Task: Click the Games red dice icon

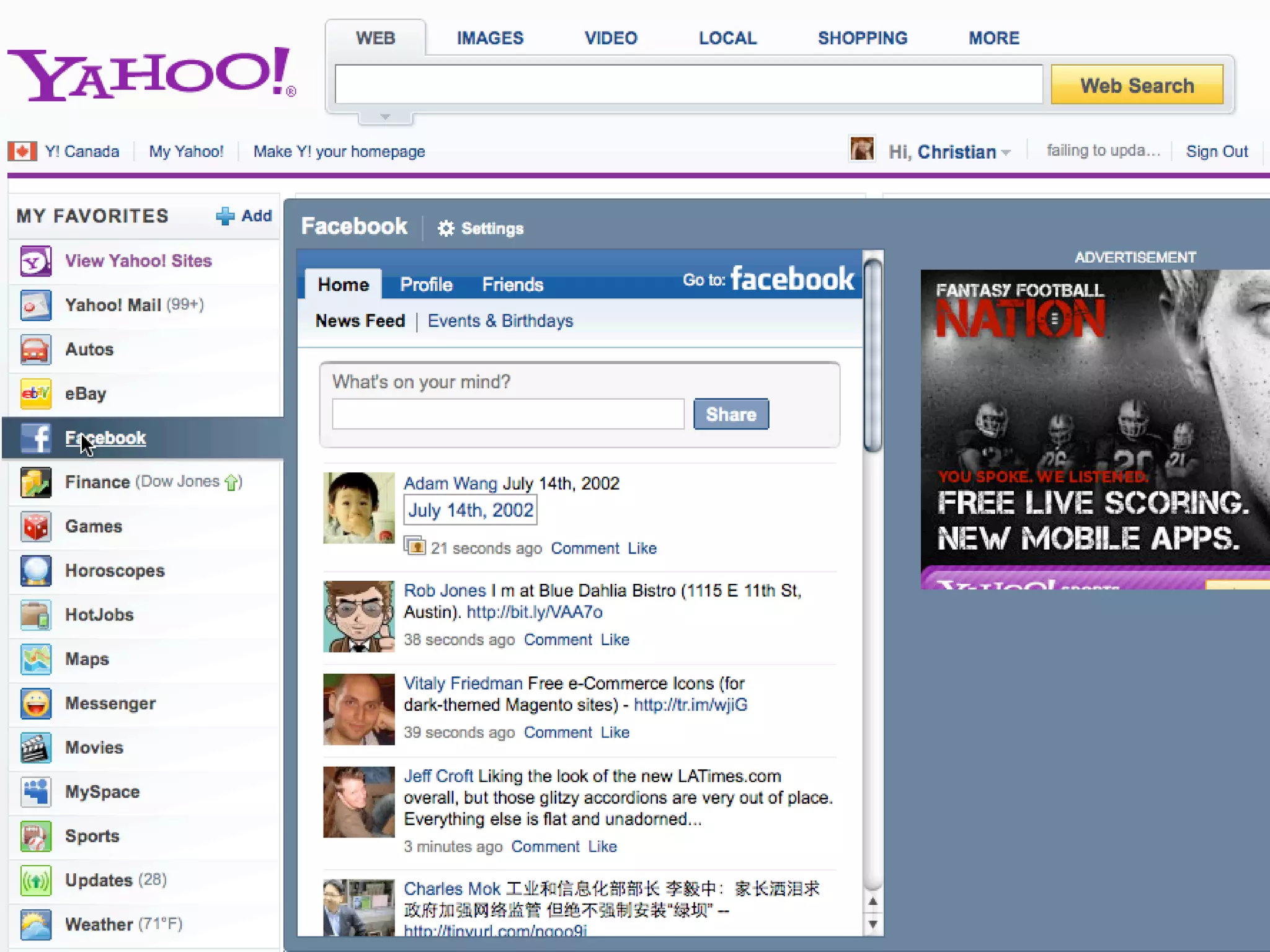Action: (35, 527)
